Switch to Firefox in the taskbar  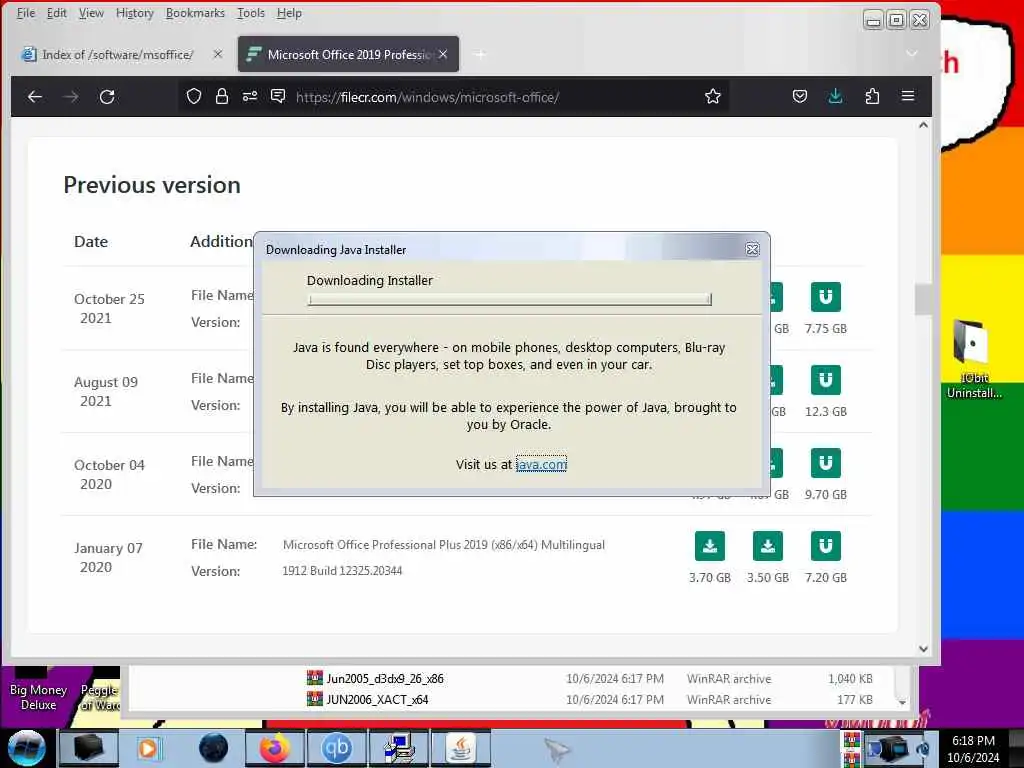(274, 748)
